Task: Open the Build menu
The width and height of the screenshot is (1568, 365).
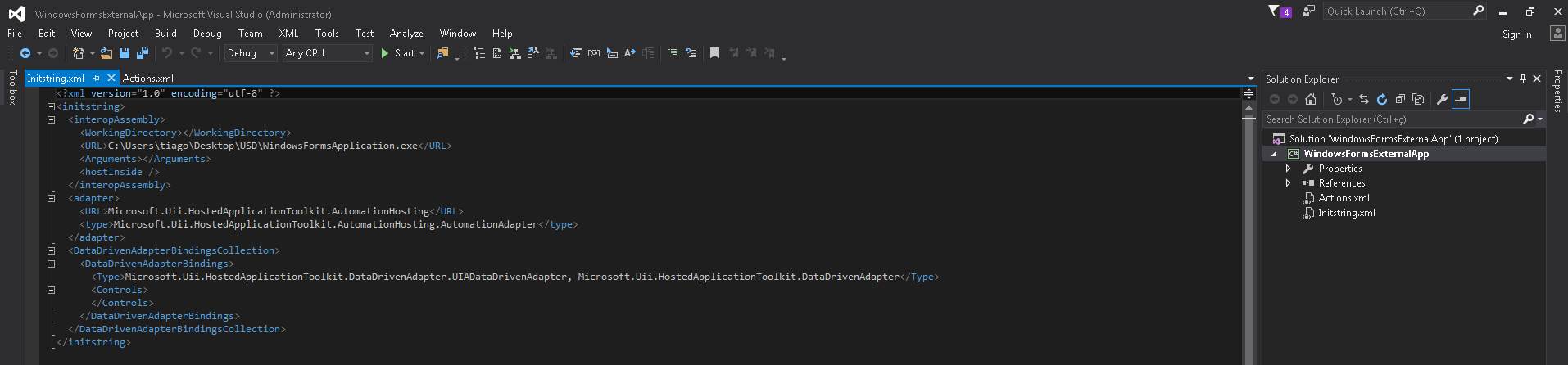Action: click(x=165, y=34)
